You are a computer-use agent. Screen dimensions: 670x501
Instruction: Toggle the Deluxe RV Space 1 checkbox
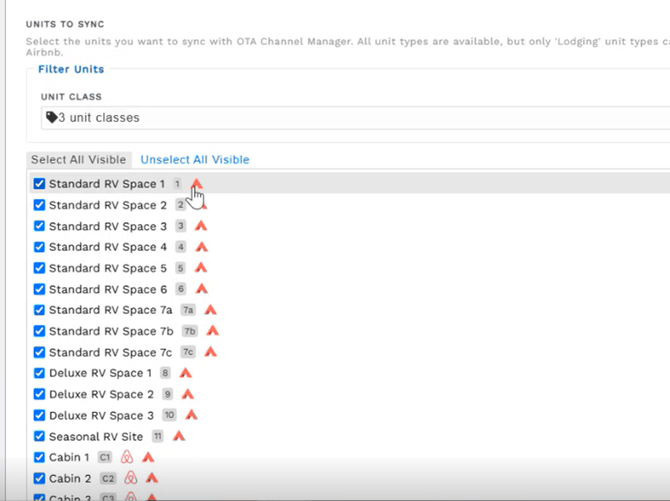coord(39,373)
